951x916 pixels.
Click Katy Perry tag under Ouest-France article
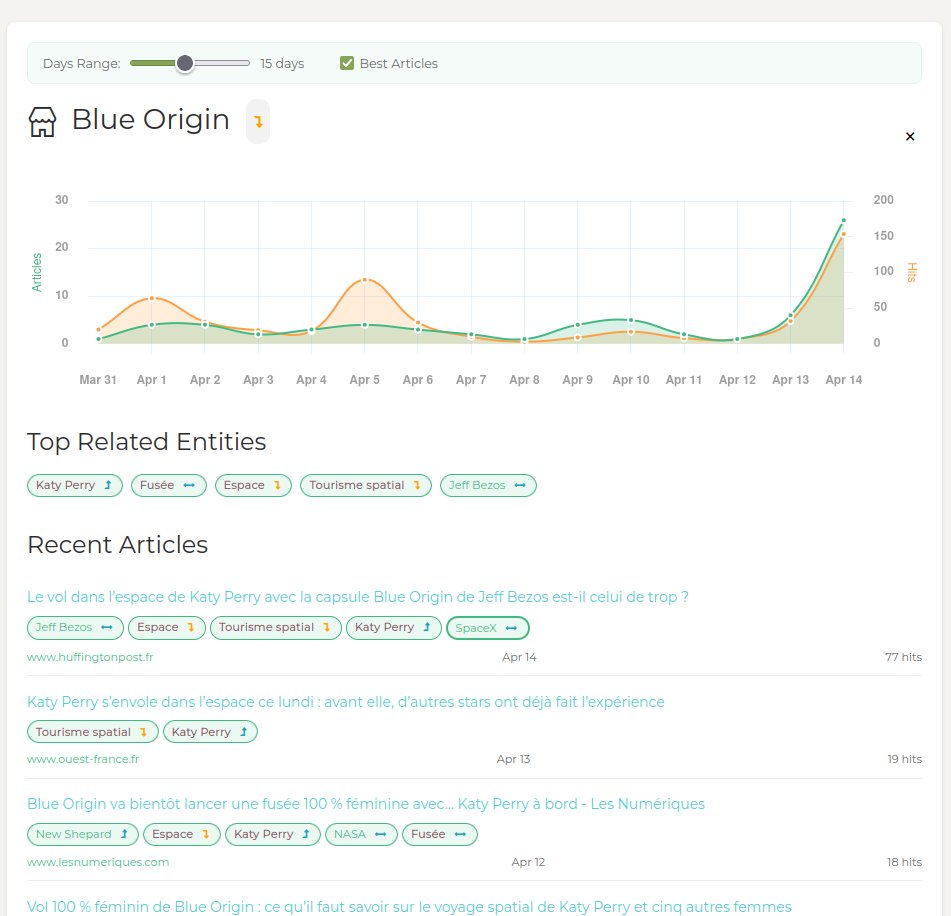(210, 732)
